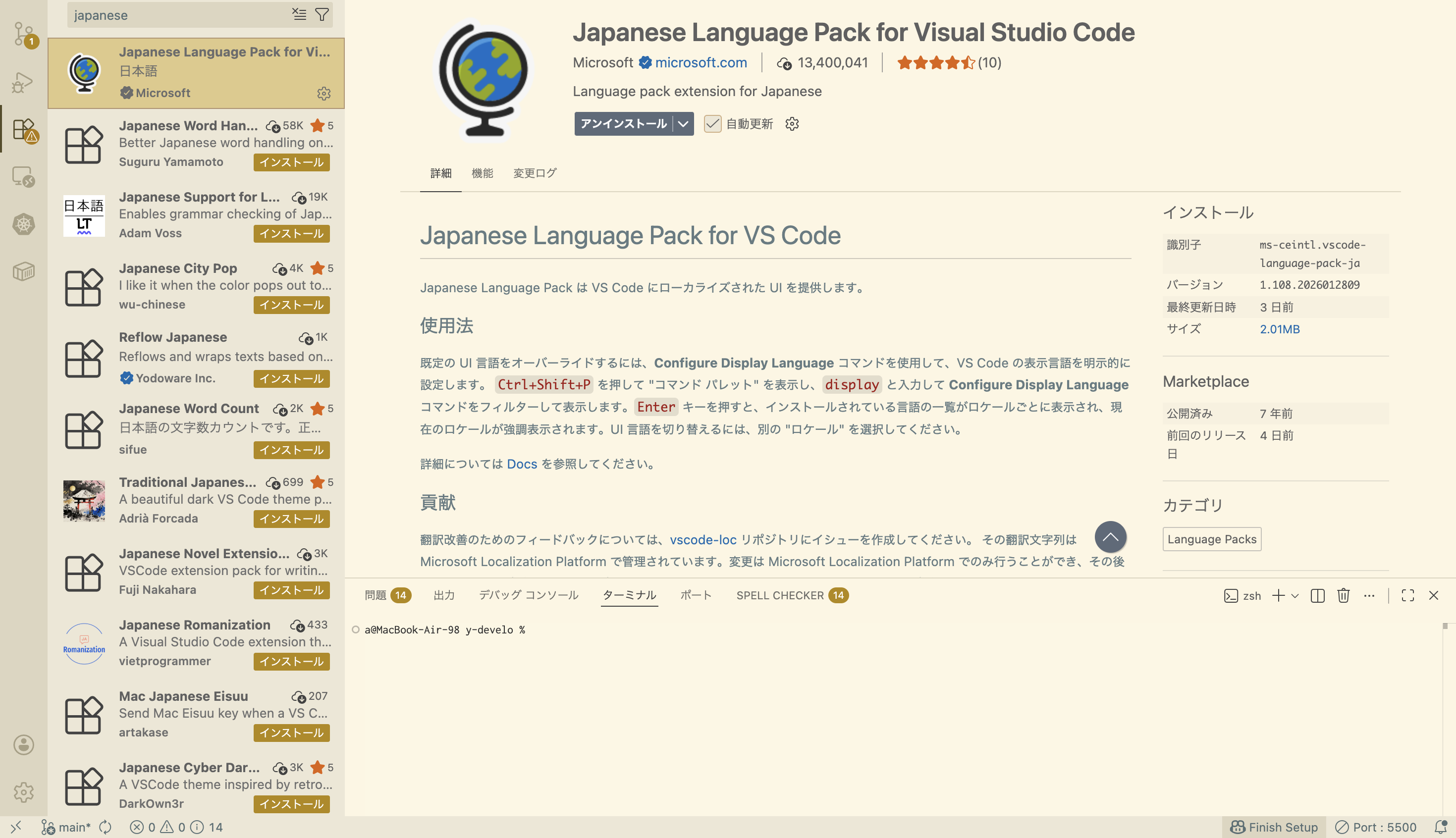This screenshot has height=838, width=1456.
Task: Switch to the 変更ログ tab
Action: (x=534, y=173)
